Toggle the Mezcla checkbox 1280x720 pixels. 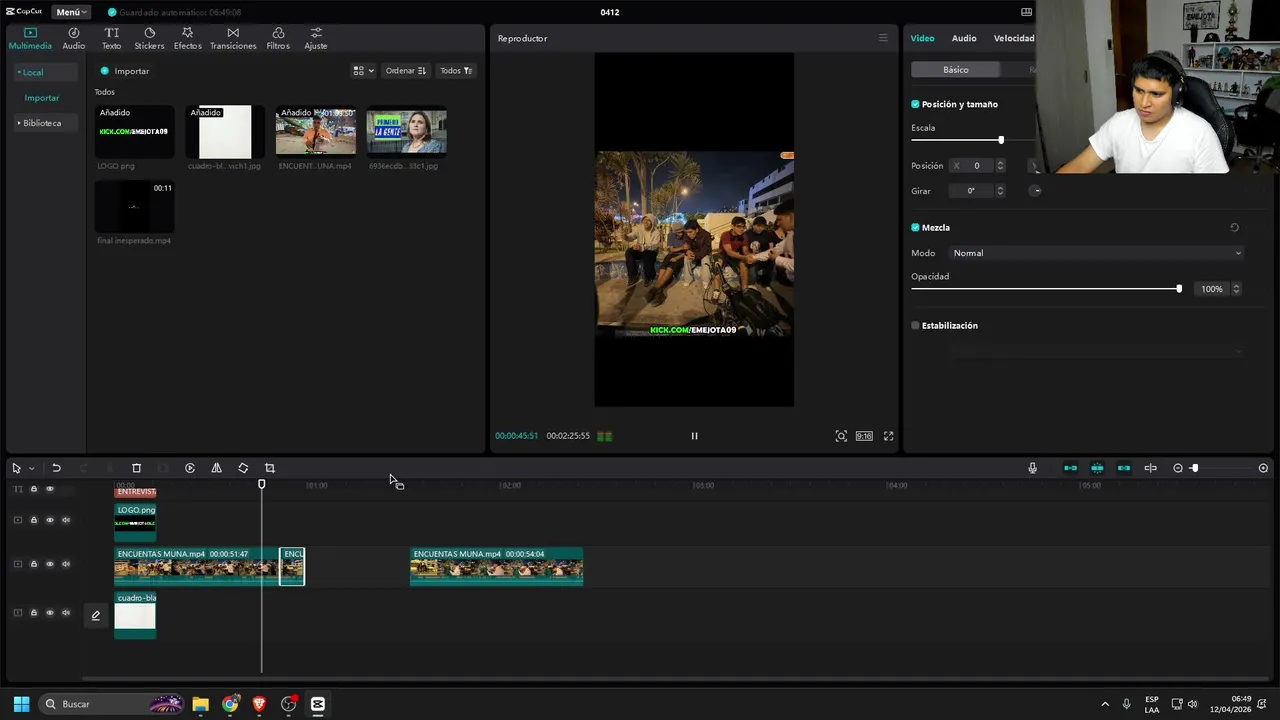pyautogui.click(x=915, y=228)
